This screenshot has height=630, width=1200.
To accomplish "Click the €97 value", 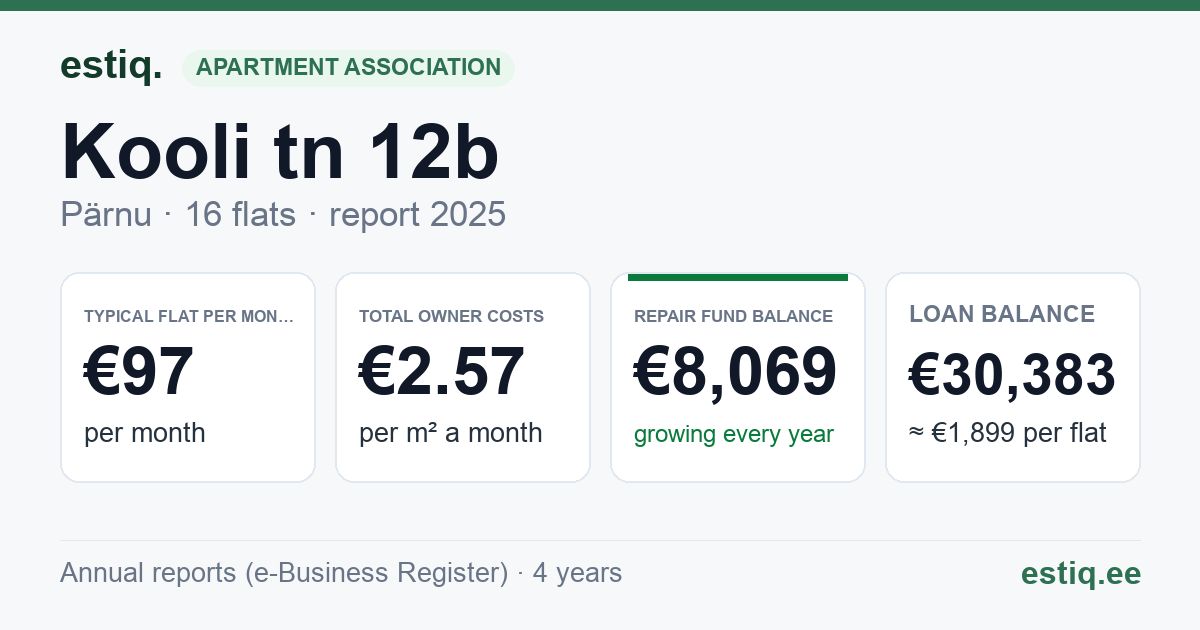I will tap(139, 372).
